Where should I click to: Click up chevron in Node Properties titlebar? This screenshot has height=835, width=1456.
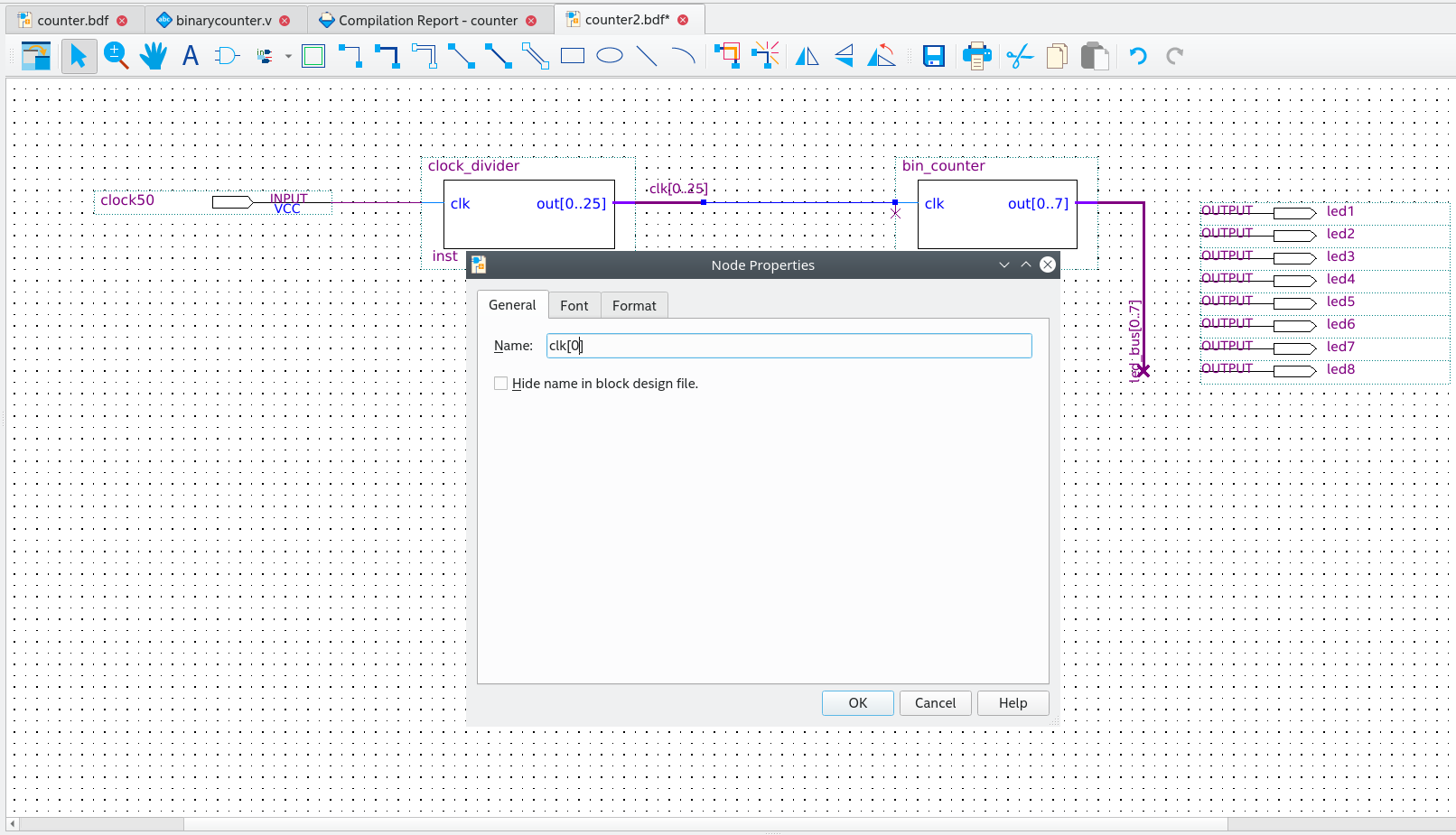tap(1026, 264)
